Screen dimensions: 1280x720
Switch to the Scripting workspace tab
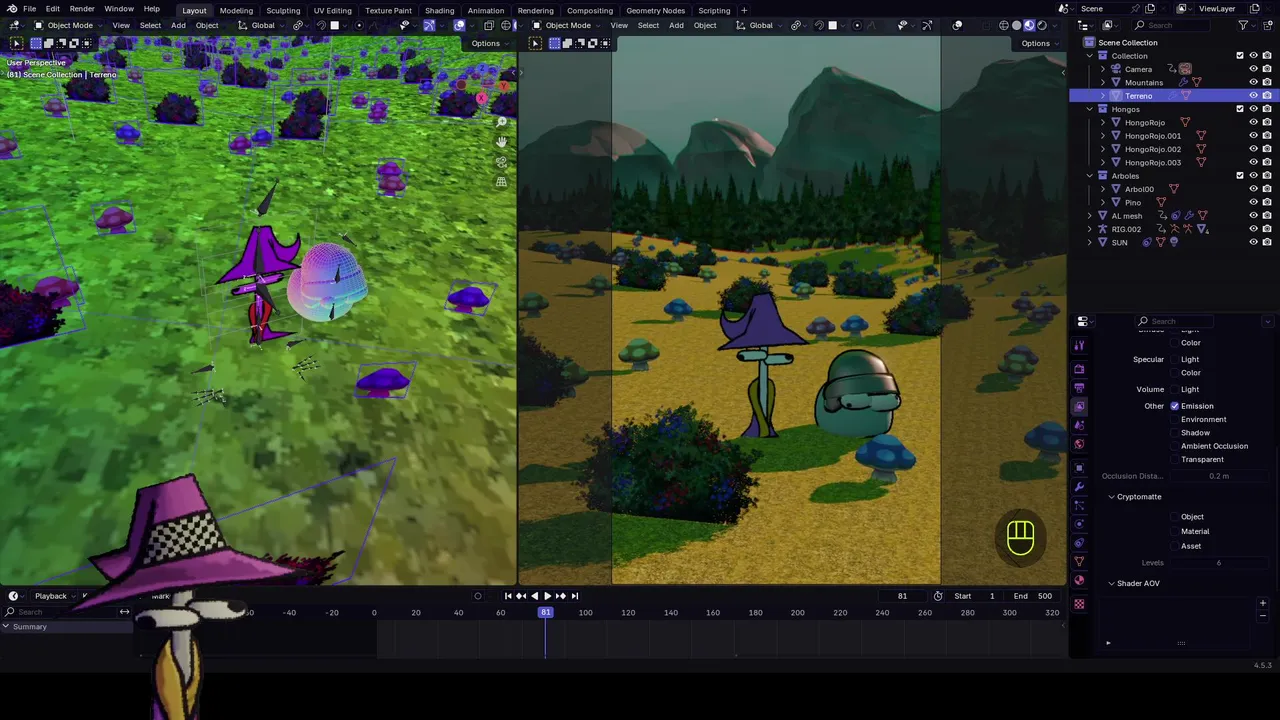[x=714, y=10]
